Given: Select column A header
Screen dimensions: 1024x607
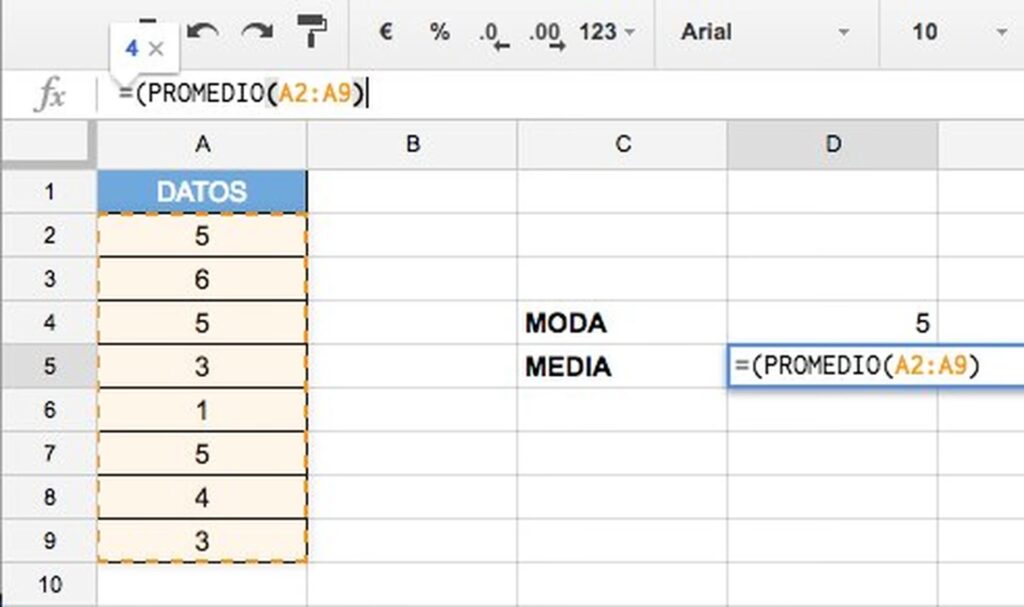Looking at the screenshot, I should [202, 145].
